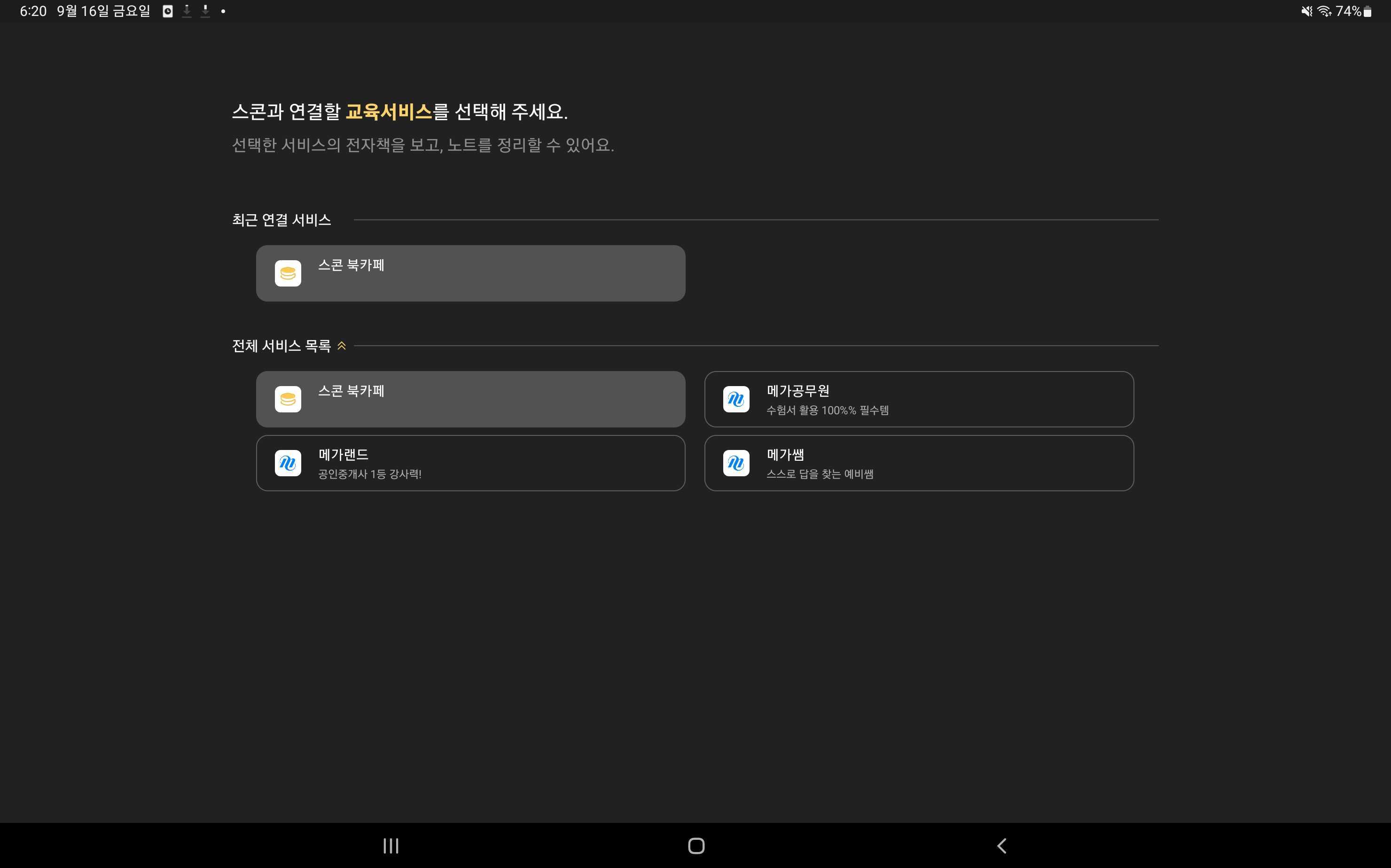This screenshot has height=868, width=1391.
Task: Go back using the navigation back arrow
Action: click(x=1001, y=845)
